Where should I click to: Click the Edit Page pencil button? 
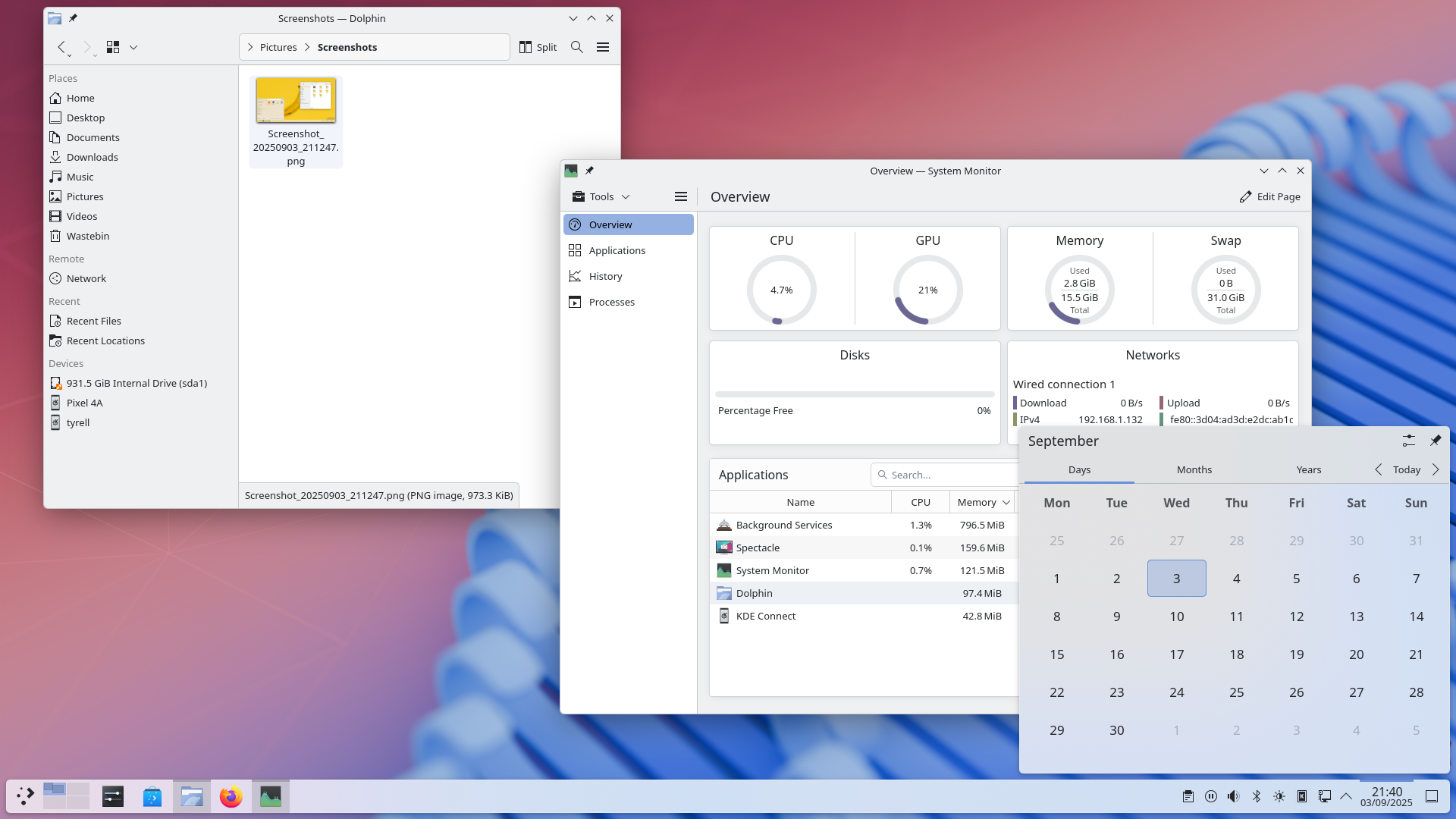(x=1269, y=196)
